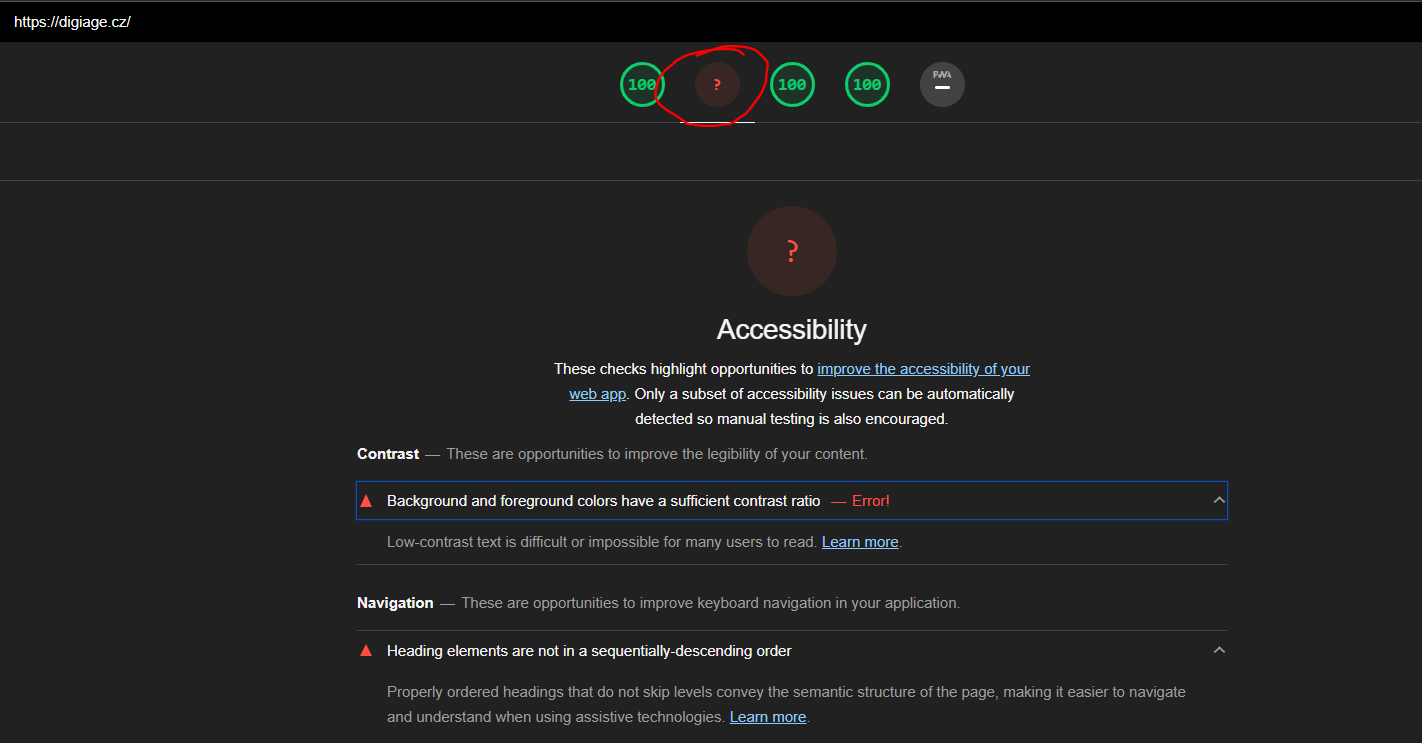Click 'These are opportunities to improve the legibility' text

pos(657,454)
